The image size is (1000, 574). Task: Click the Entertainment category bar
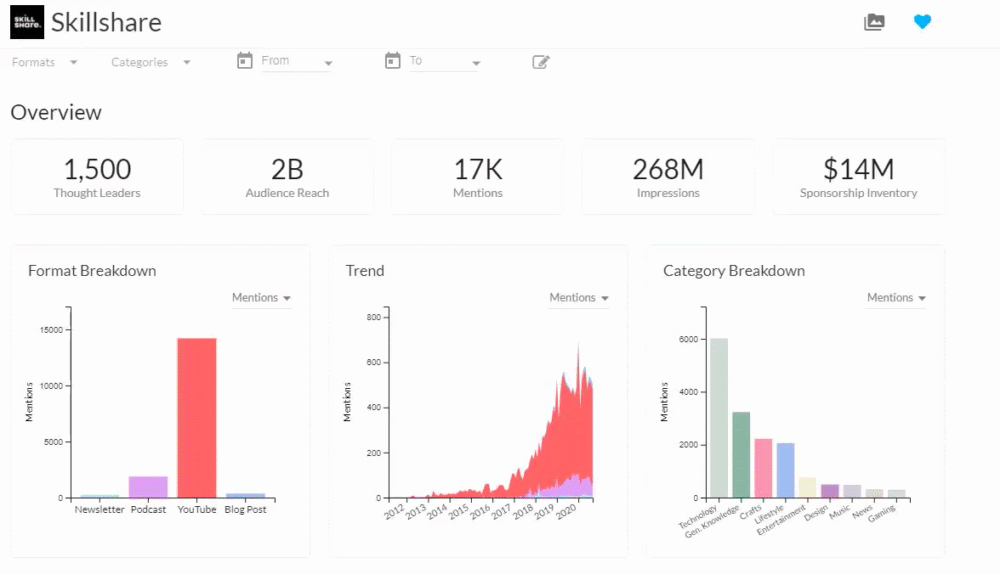(807, 487)
